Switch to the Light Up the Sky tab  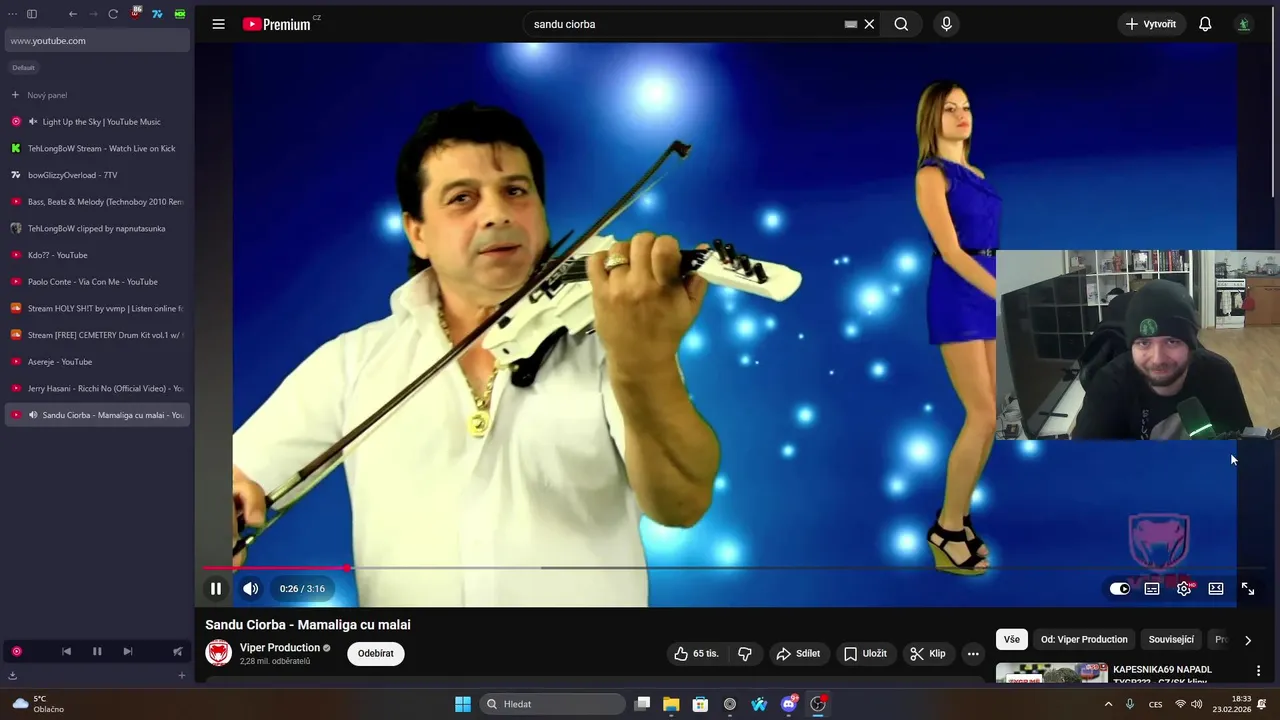(x=97, y=122)
